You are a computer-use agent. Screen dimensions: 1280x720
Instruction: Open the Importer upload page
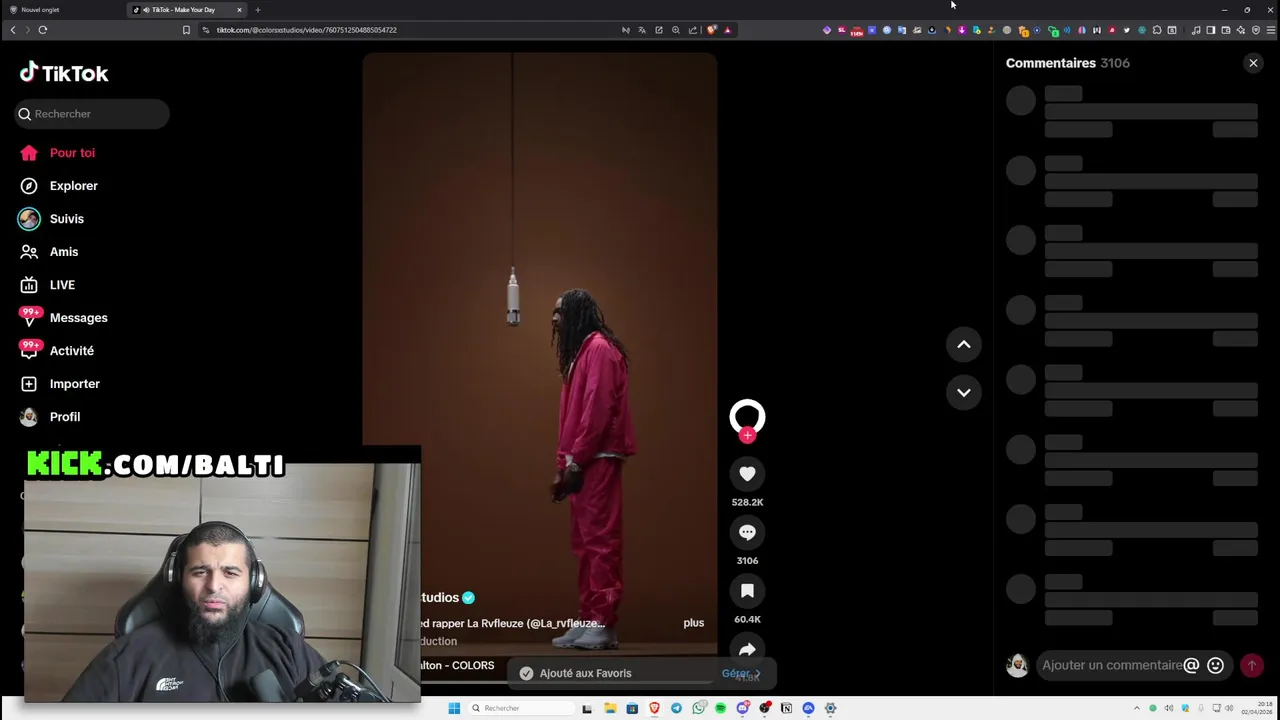60,384
